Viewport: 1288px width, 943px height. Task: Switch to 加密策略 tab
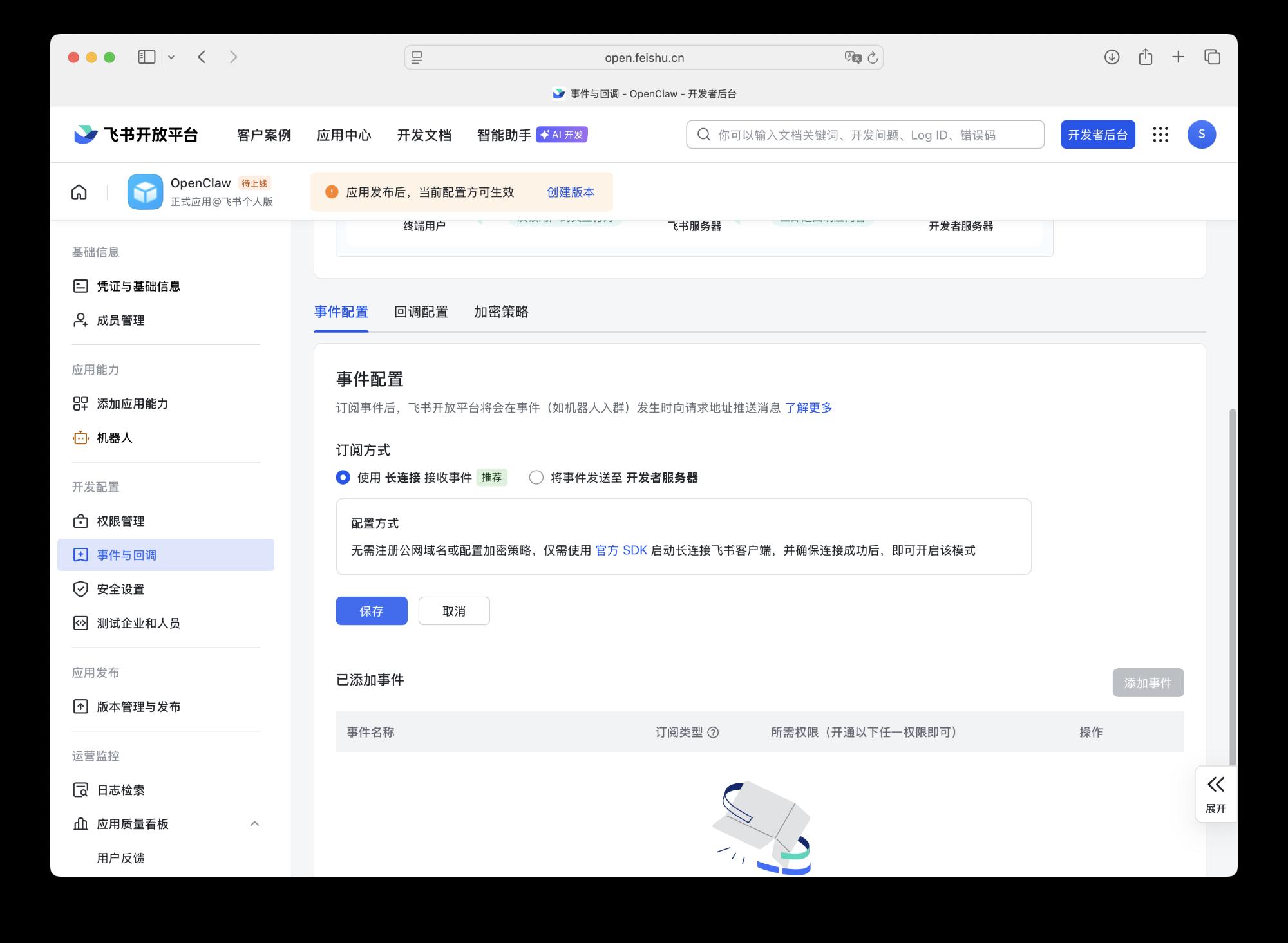click(501, 312)
